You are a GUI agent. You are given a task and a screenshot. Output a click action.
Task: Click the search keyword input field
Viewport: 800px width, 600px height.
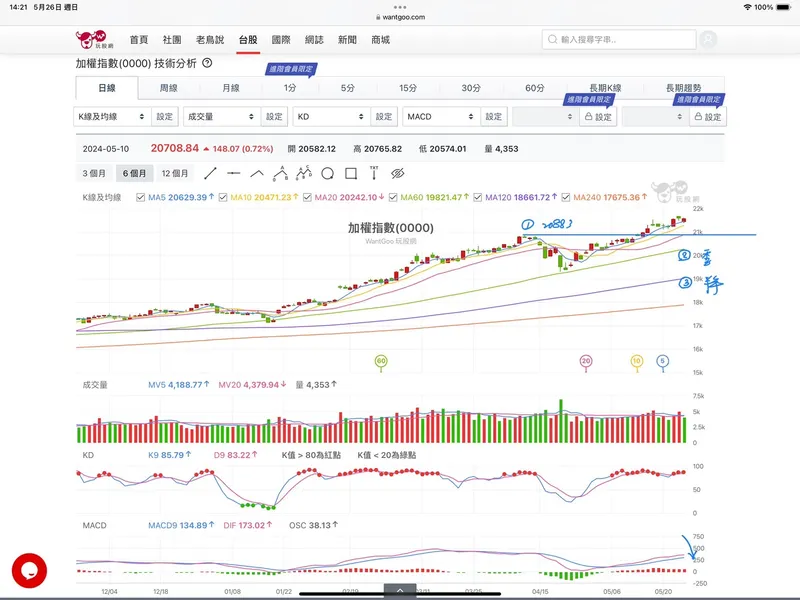tap(620, 40)
